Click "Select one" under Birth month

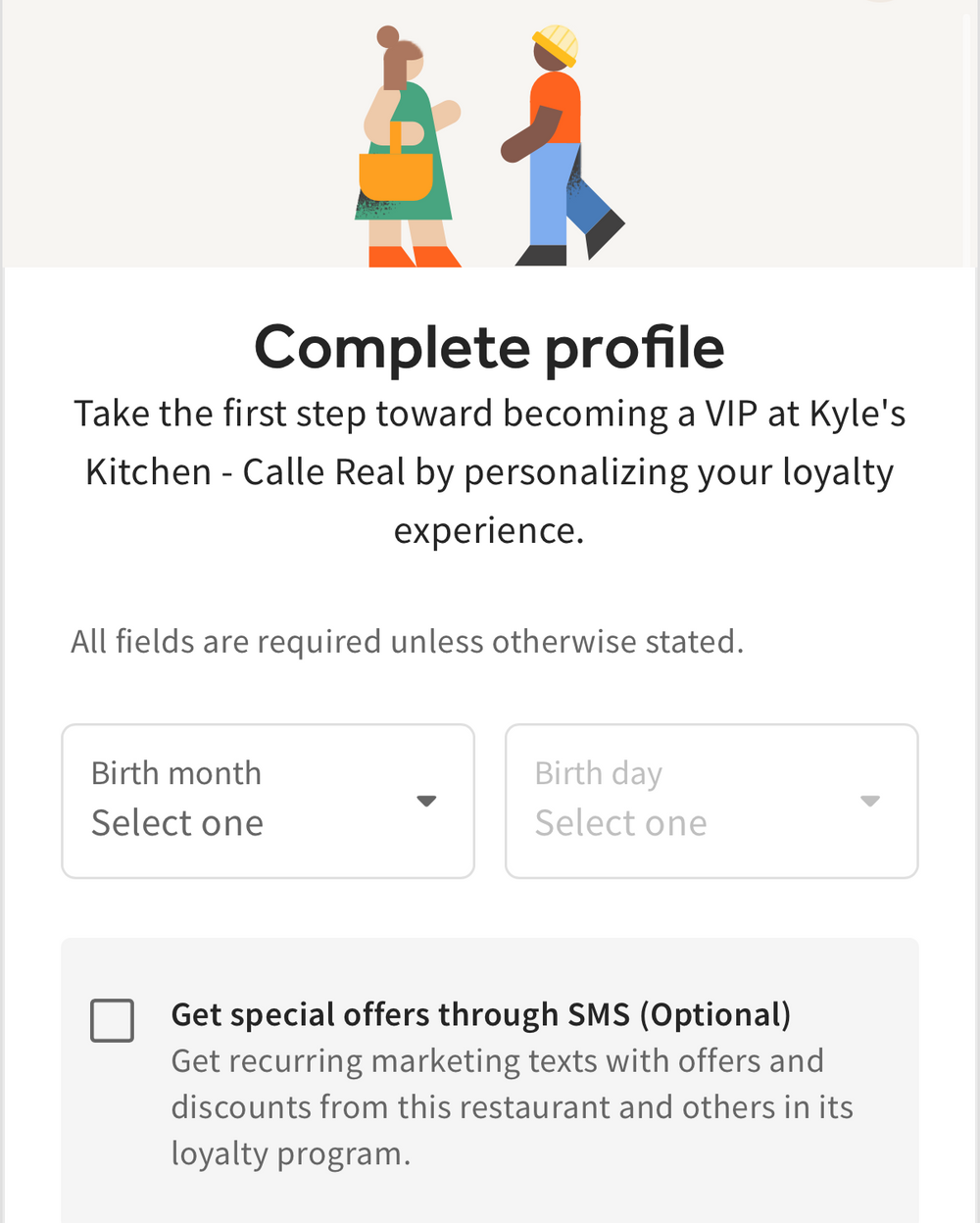[177, 823]
